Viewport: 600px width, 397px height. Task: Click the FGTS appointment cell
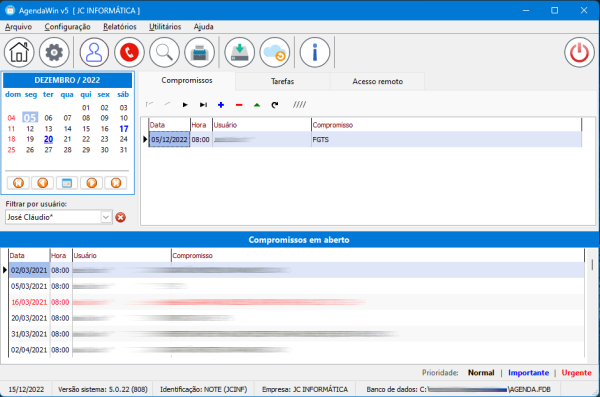tap(446, 139)
